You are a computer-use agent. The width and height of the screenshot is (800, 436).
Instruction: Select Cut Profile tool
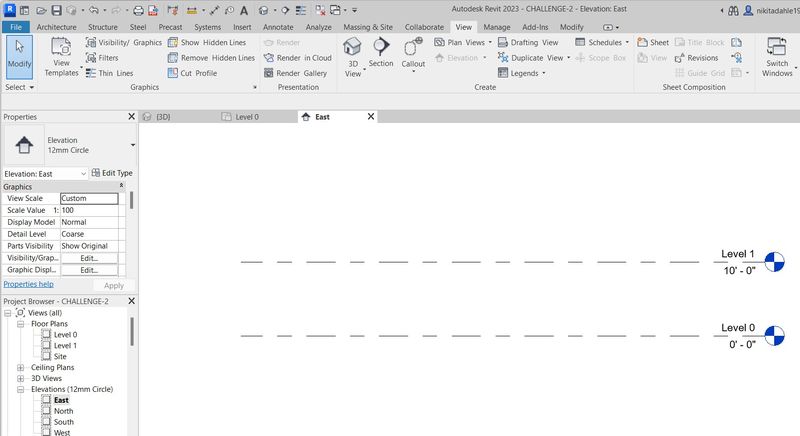point(192,73)
